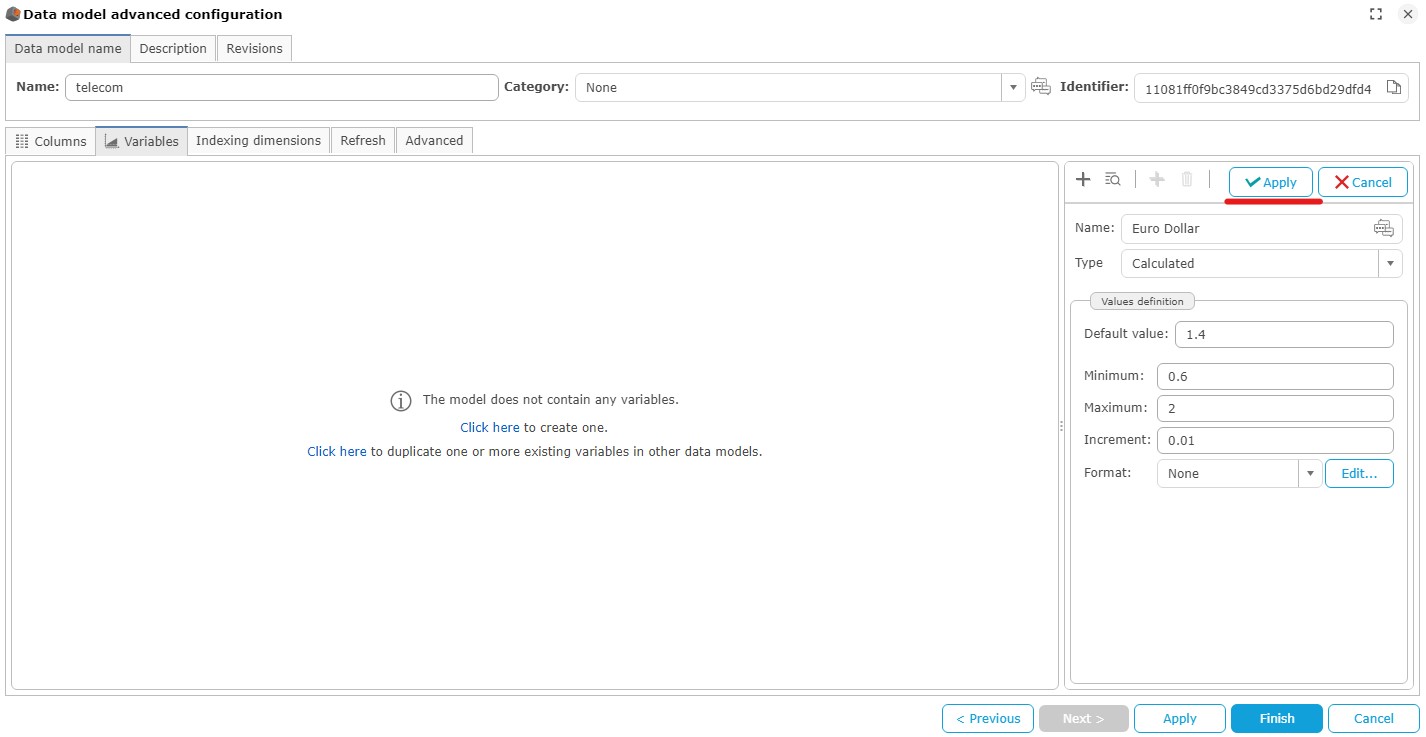Click the Edit... button next to Format

point(1358,474)
